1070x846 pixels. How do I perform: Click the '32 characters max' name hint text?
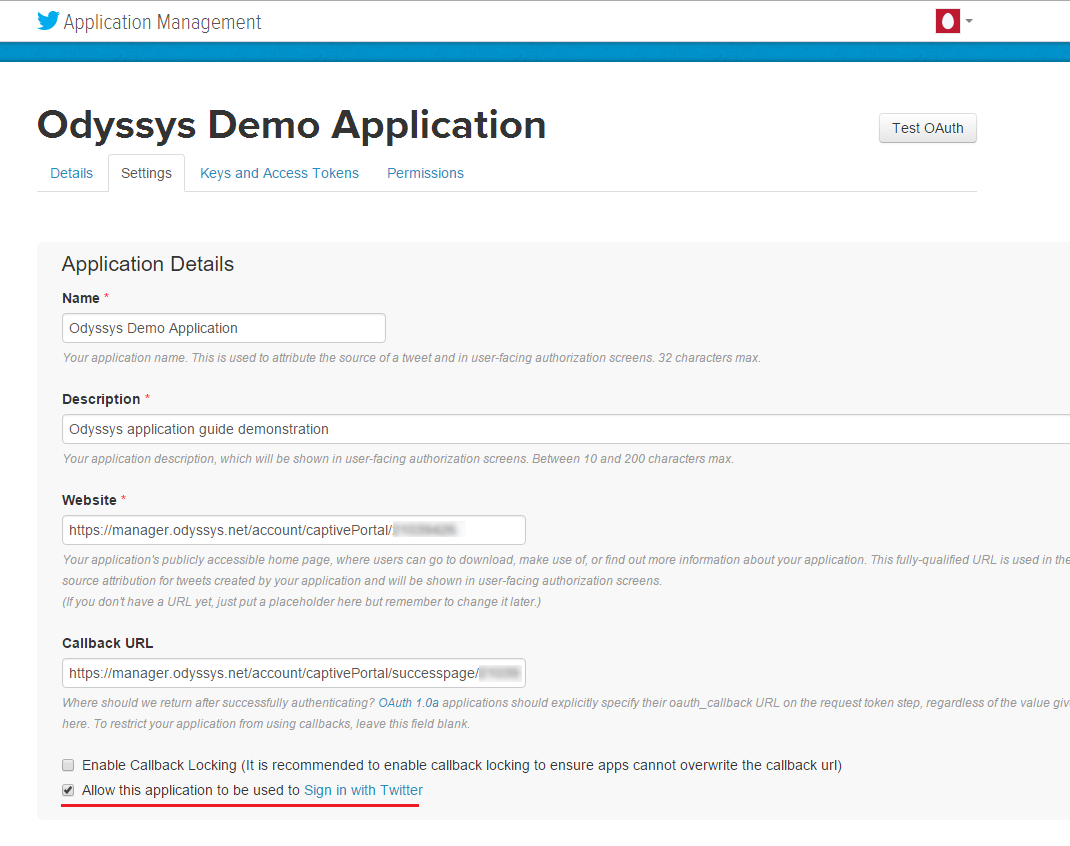pos(411,358)
